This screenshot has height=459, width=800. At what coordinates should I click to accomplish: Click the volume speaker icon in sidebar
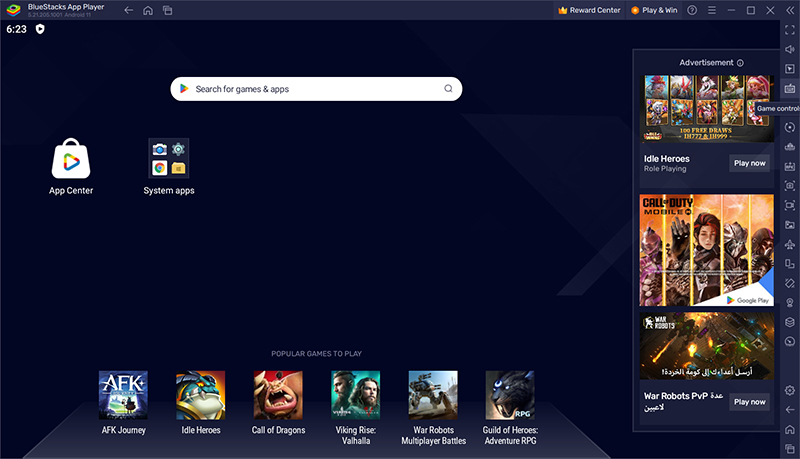coord(789,49)
